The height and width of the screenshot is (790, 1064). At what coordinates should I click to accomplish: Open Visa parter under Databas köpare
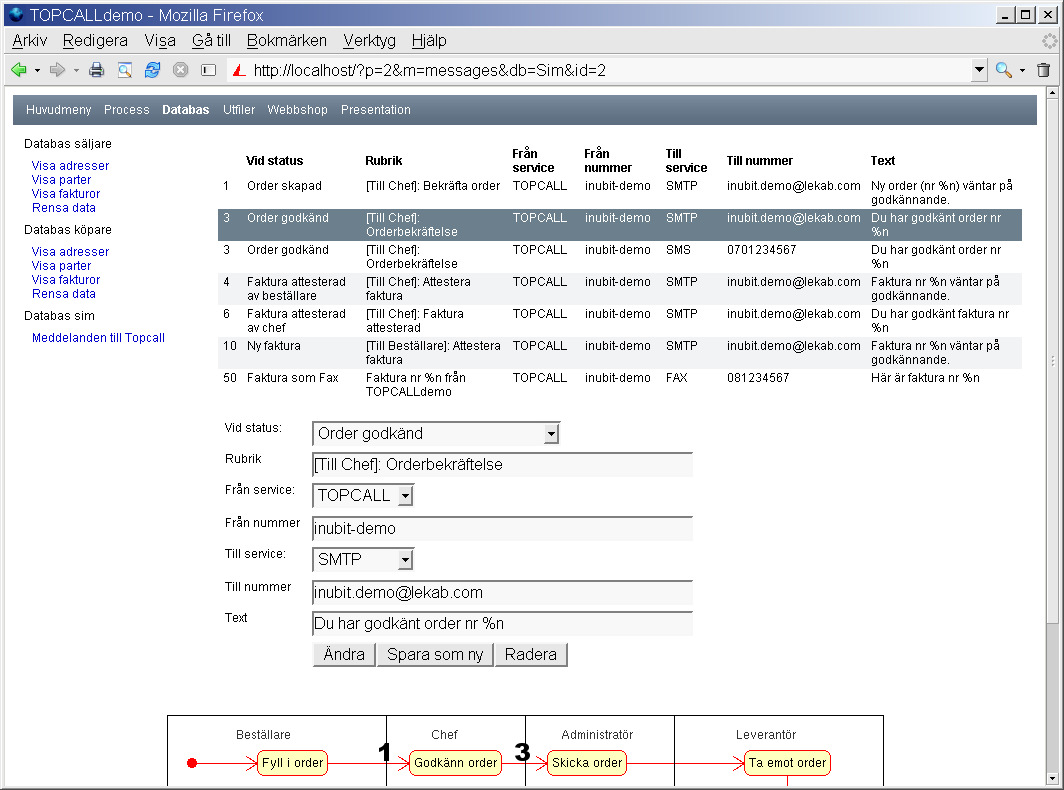coord(61,266)
